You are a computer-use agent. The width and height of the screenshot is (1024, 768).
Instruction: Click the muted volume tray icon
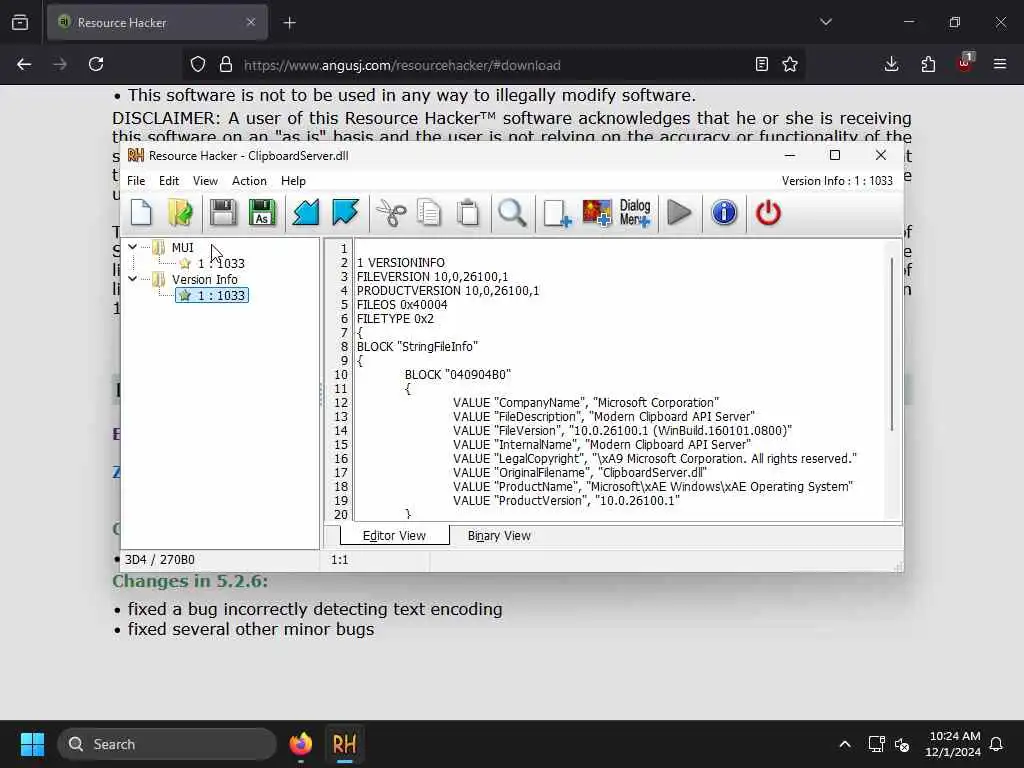(x=902, y=744)
